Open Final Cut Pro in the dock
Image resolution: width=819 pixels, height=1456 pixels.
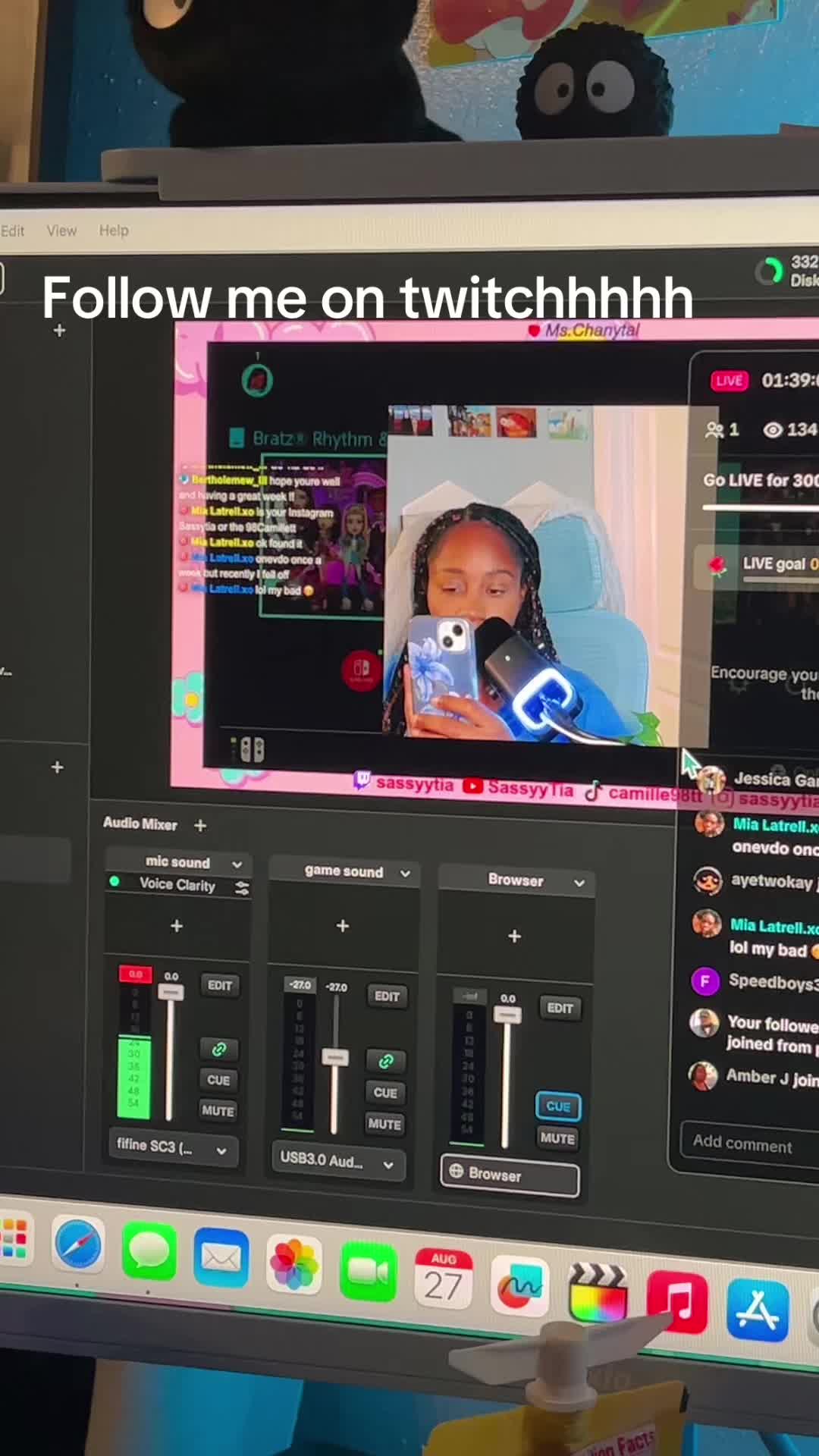point(598,1294)
